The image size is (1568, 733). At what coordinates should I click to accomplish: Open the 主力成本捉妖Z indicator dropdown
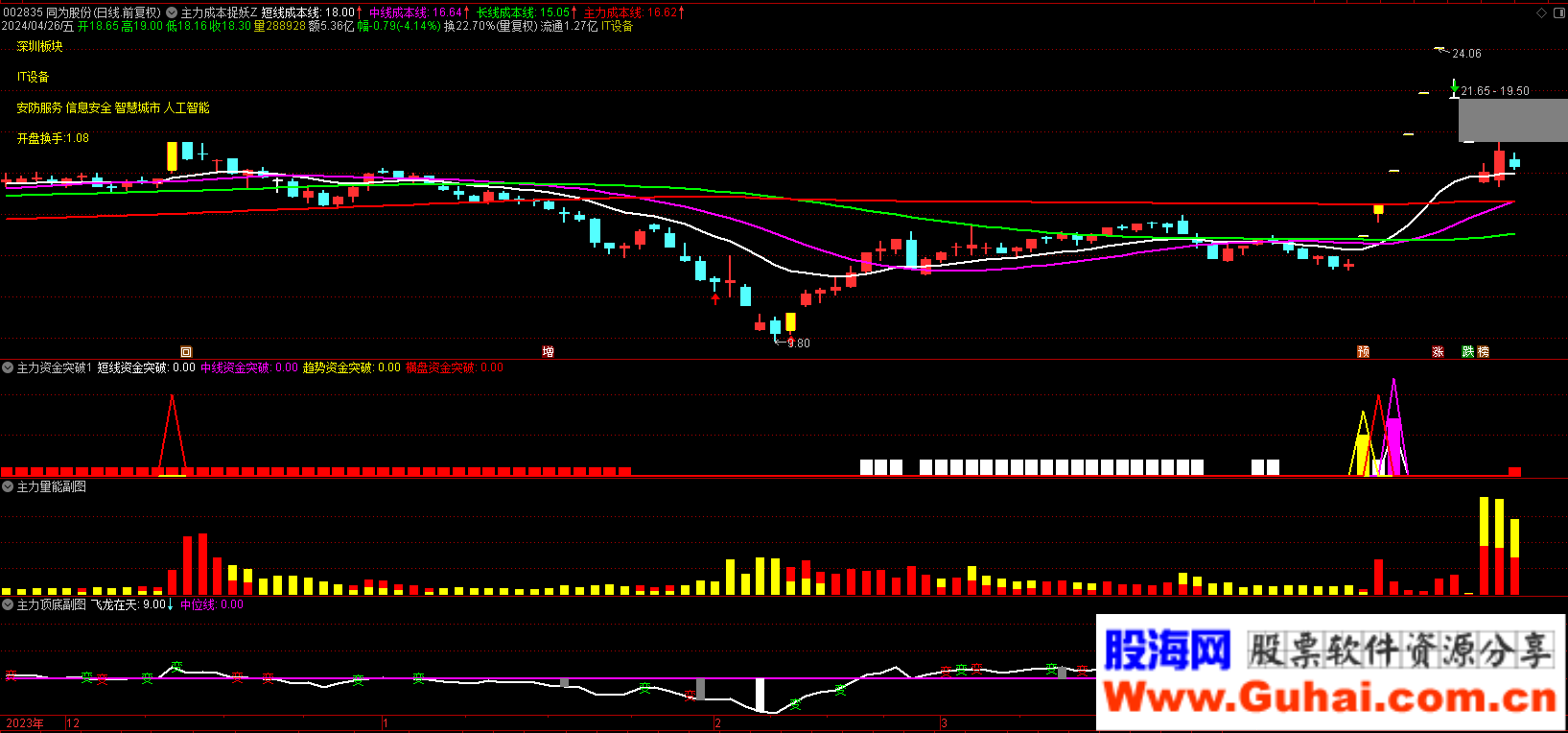click(x=172, y=12)
